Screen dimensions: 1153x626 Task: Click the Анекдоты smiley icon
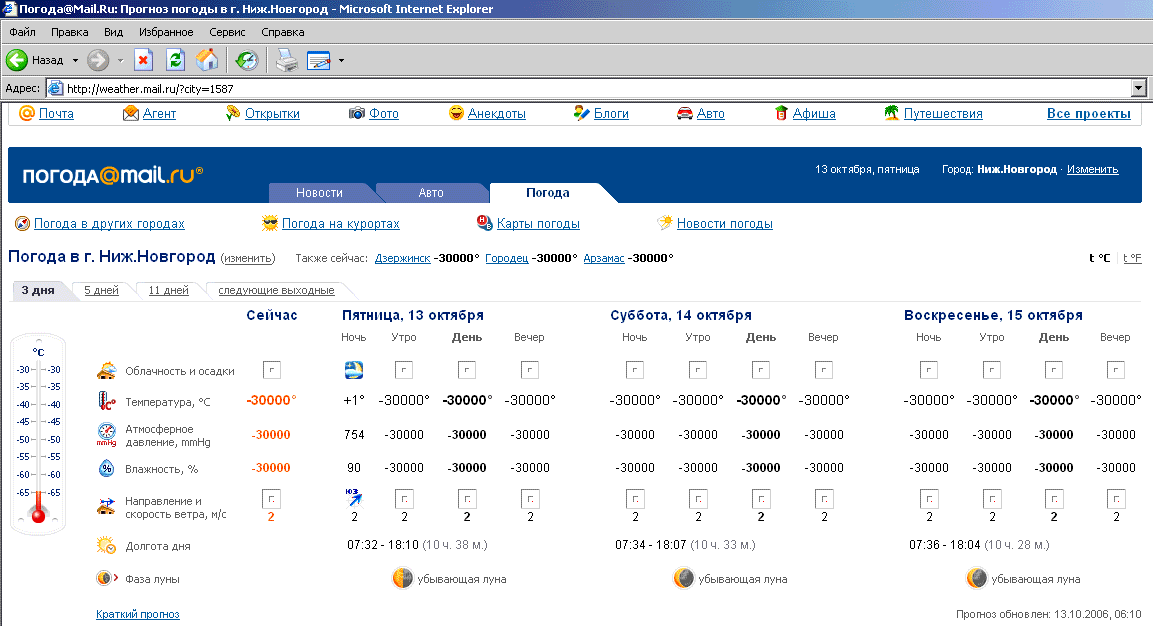(457, 113)
